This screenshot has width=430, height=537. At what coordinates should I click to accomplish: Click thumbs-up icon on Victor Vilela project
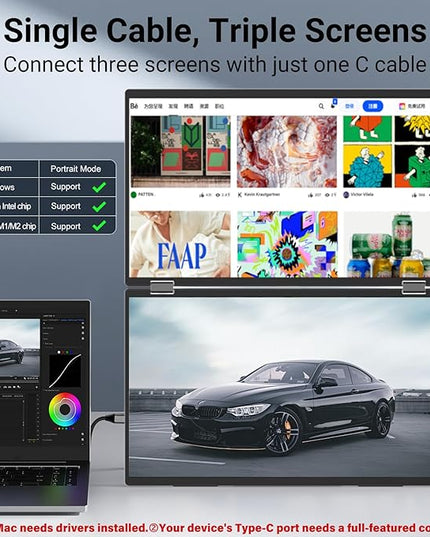click(414, 195)
